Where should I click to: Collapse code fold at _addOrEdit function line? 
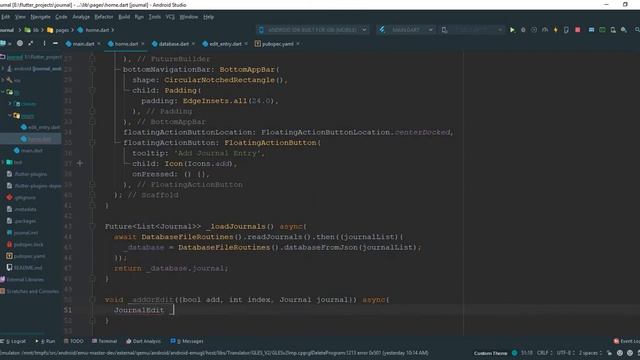[x=93, y=300]
